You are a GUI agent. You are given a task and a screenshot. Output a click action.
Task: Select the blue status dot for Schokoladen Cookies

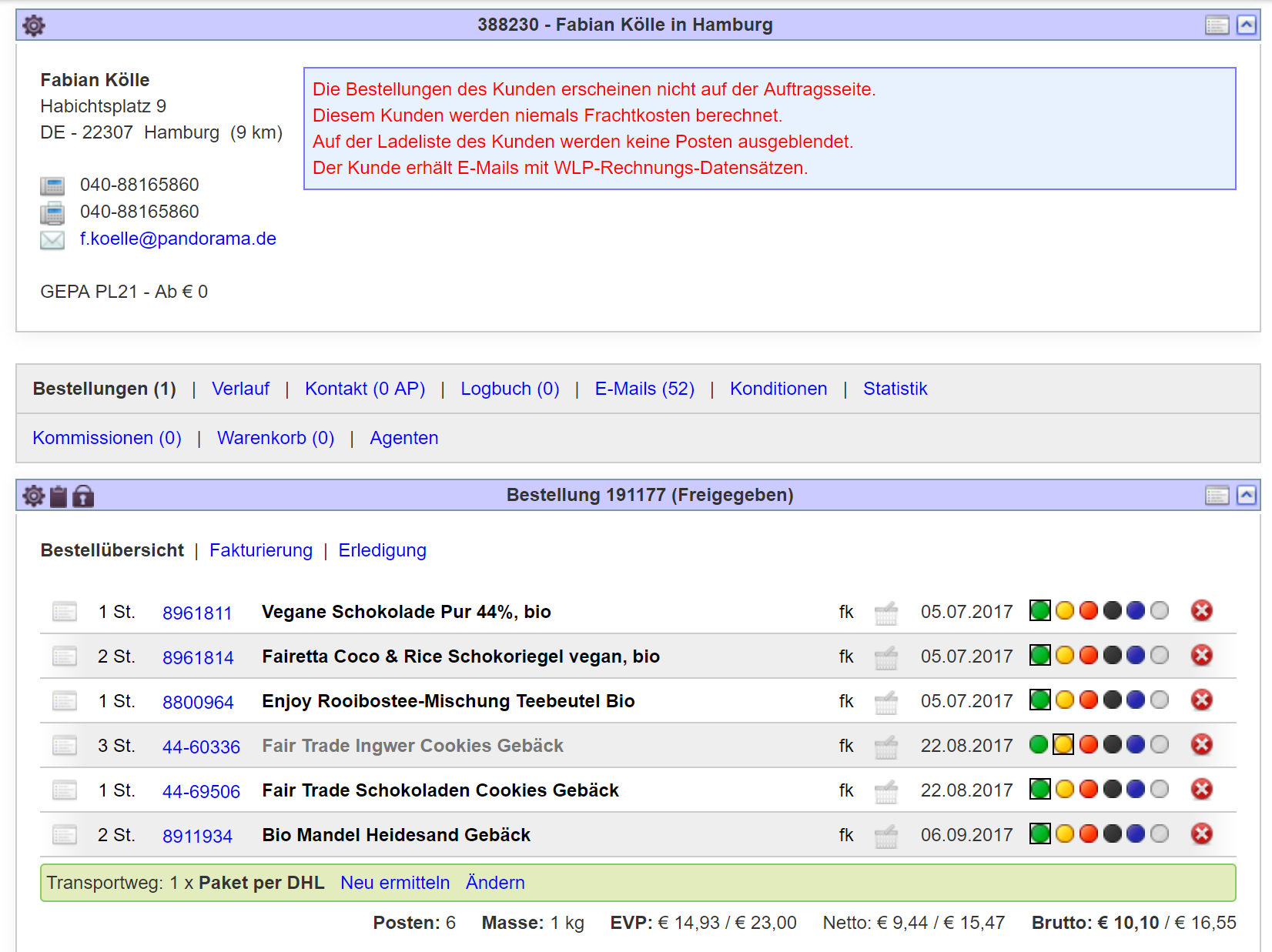click(x=1136, y=790)
